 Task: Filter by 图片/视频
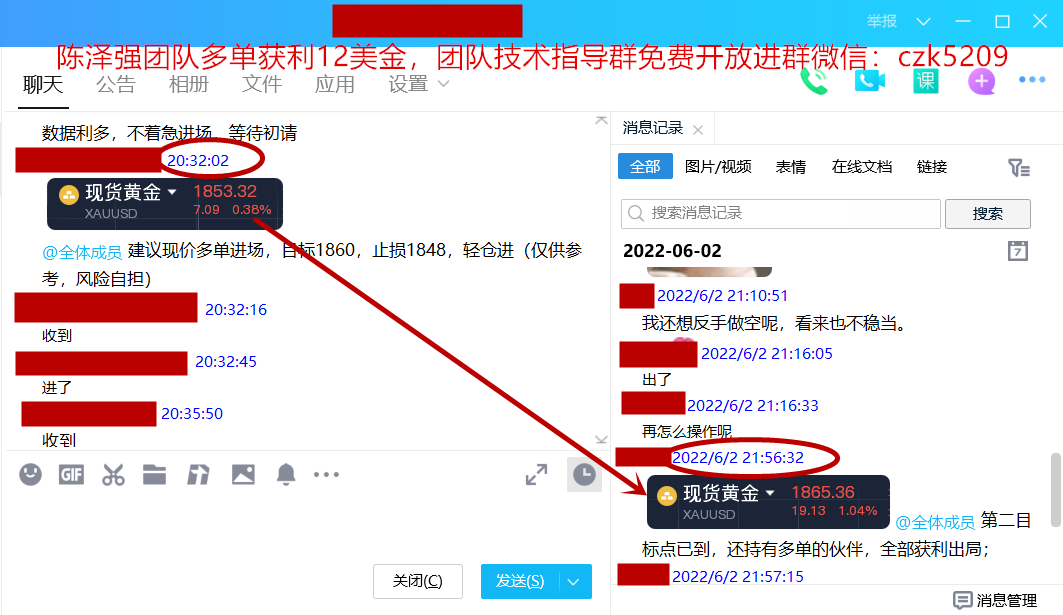coord(718,167)
